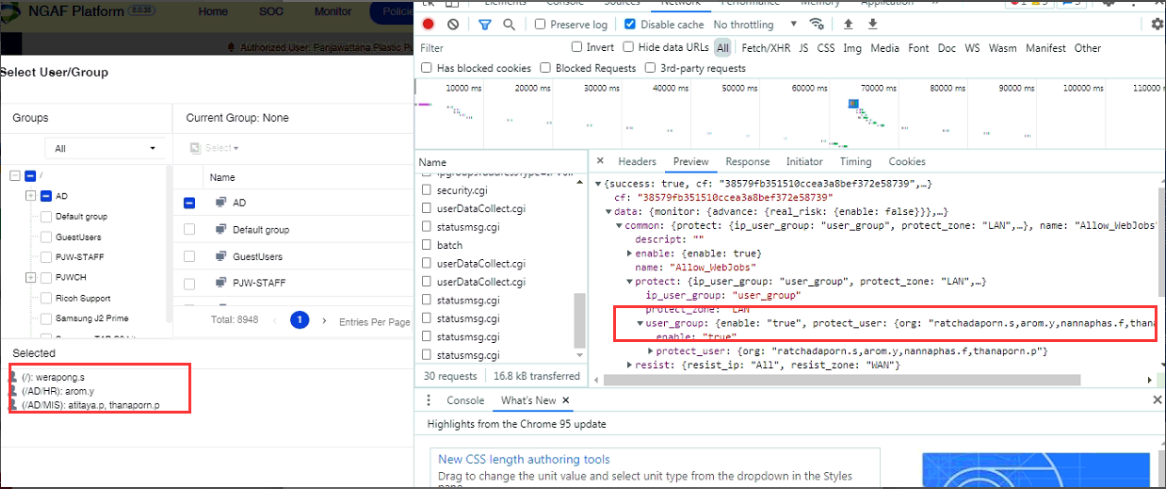
Task: Enable the Preserve log checkbox
Action: 541,24
